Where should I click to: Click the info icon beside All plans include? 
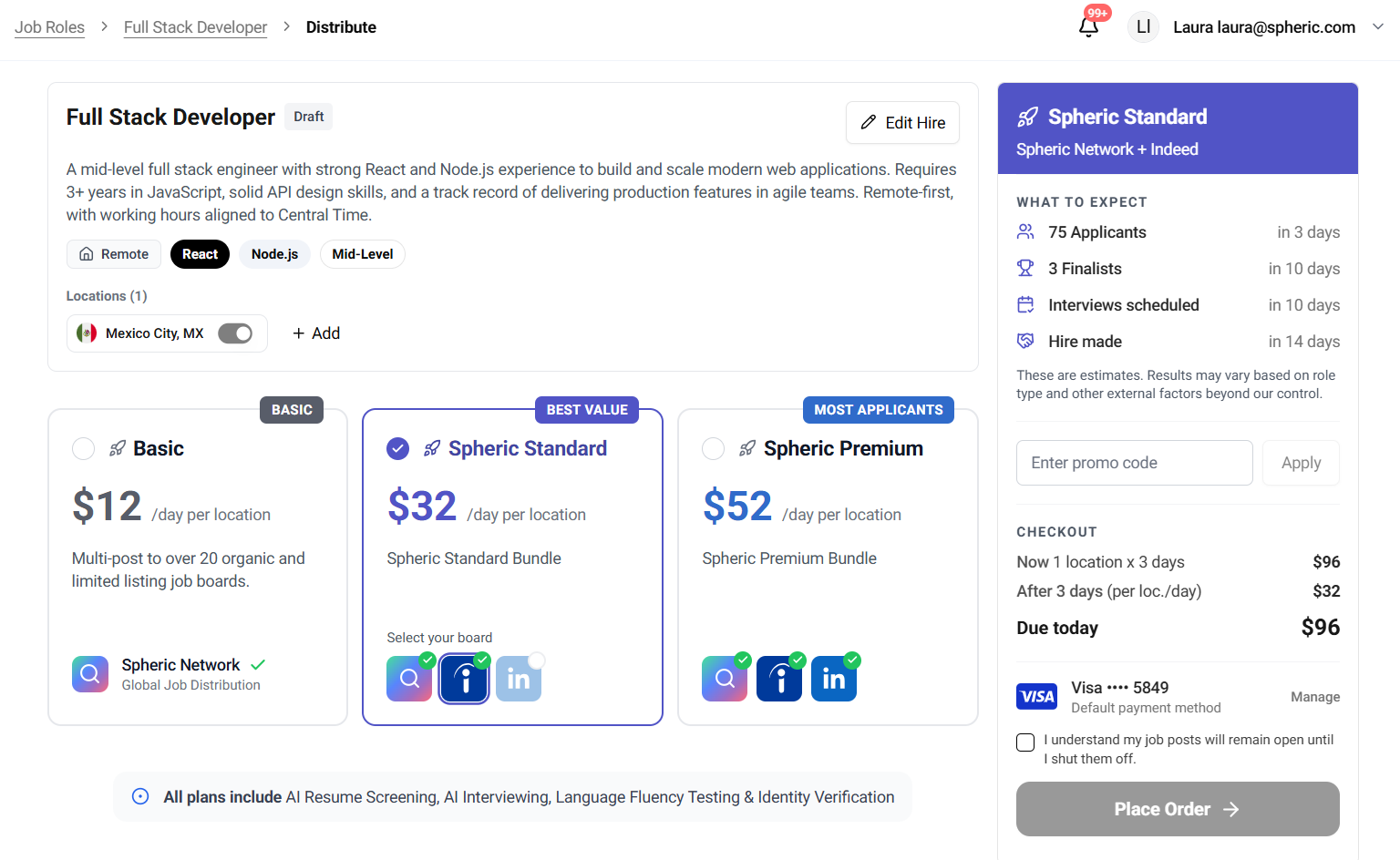pyautogui.click(x=140, y=797)
